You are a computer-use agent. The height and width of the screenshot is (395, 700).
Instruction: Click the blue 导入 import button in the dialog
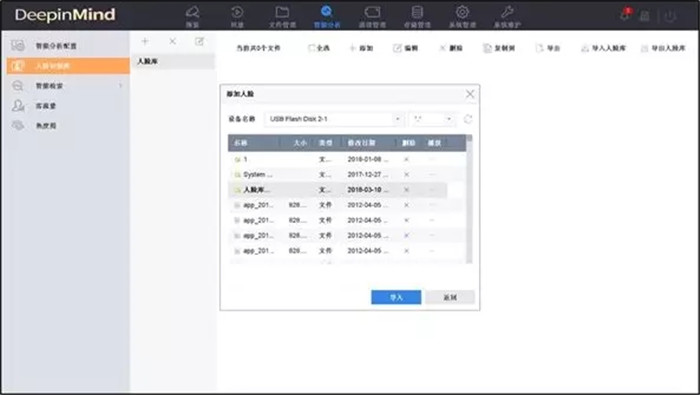(396, 297)
